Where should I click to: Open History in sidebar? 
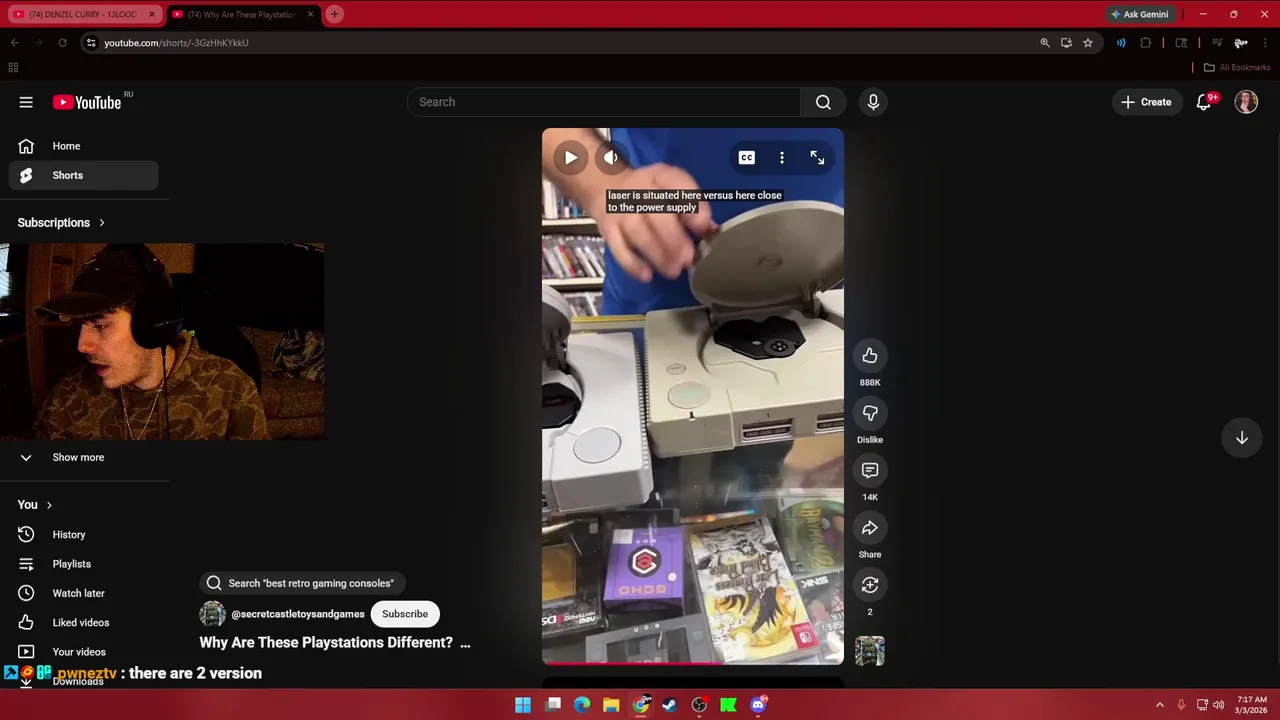[x=84, y=535]
